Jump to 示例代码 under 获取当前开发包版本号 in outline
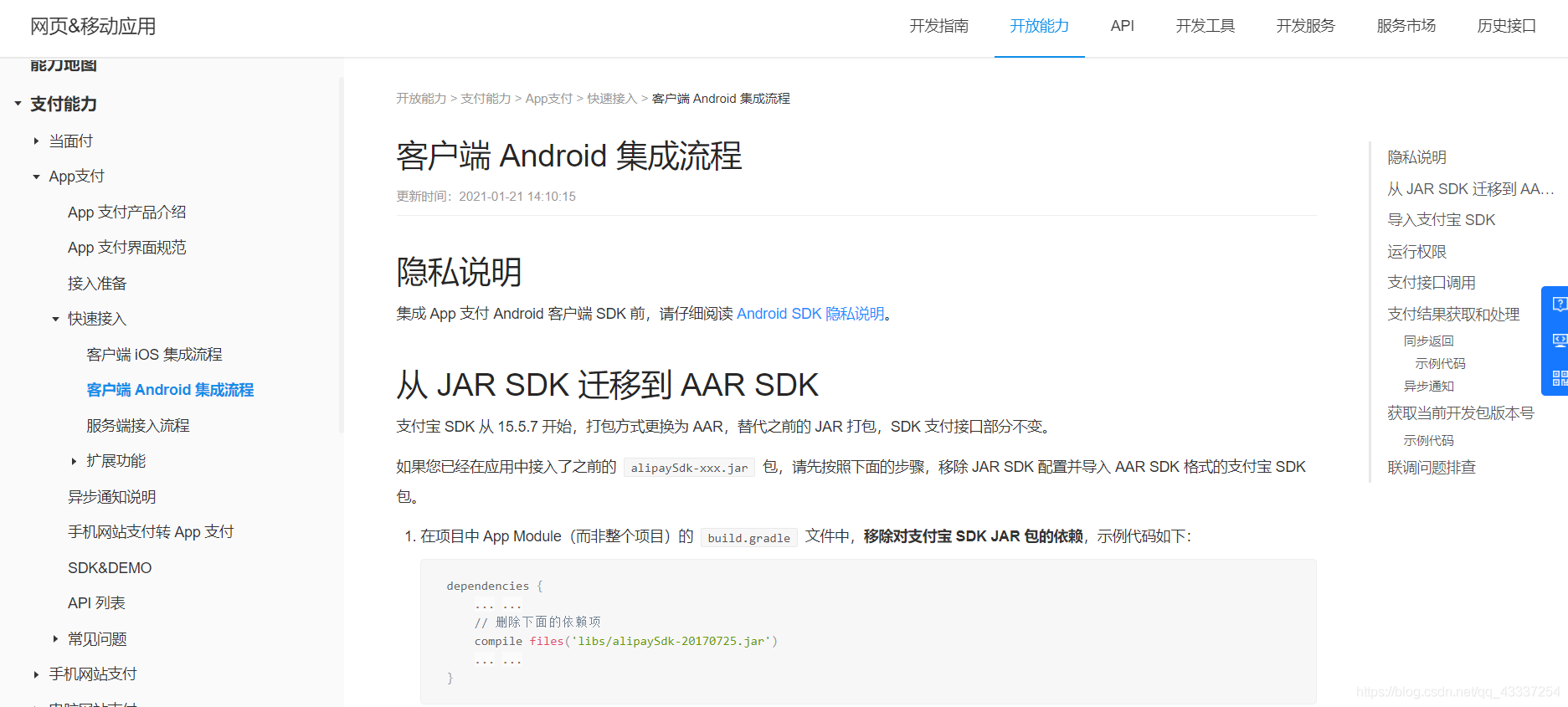The height and width of the screenshot is (707, 1568). pyautogui.click(x=1428, y=441)
